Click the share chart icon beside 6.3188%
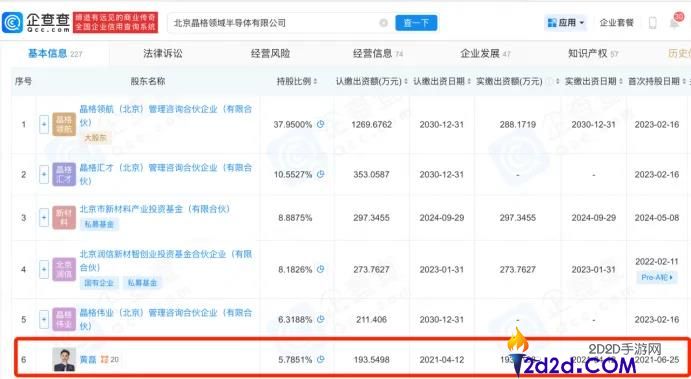This screenshot has width=691, height=379. coord(320,320)
